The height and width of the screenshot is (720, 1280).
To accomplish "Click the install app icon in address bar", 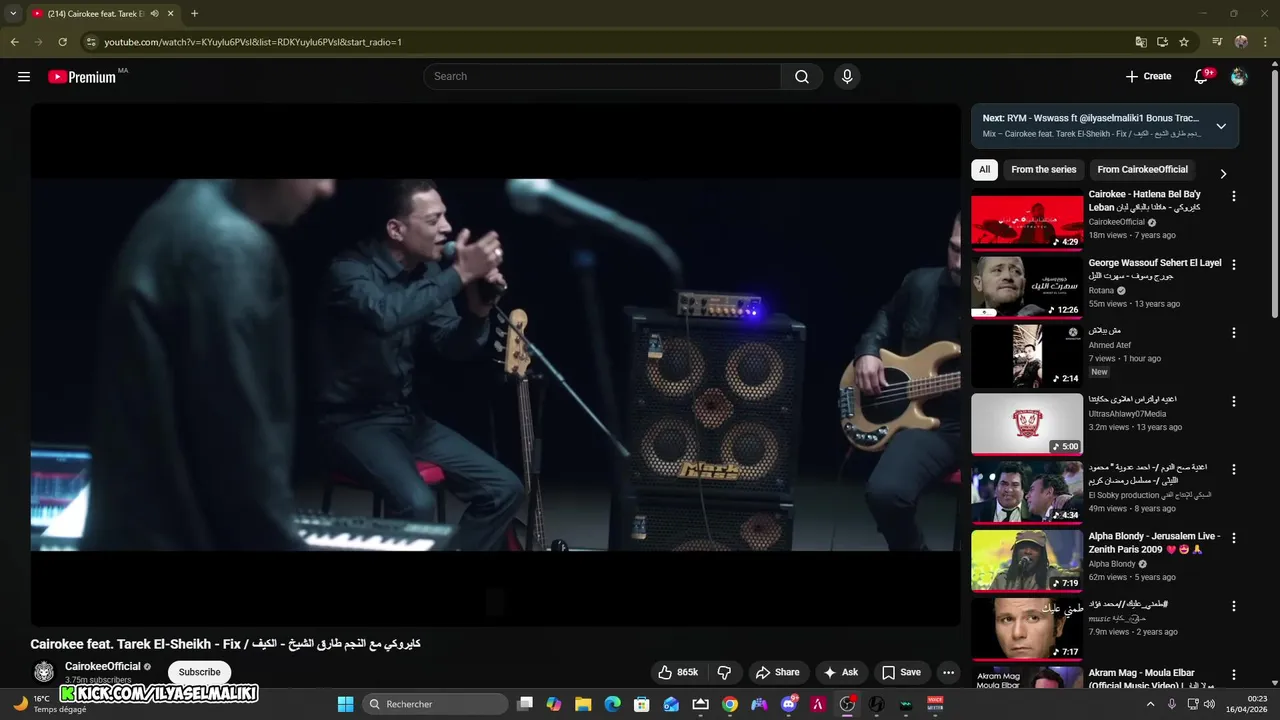I will (1163, 42).
